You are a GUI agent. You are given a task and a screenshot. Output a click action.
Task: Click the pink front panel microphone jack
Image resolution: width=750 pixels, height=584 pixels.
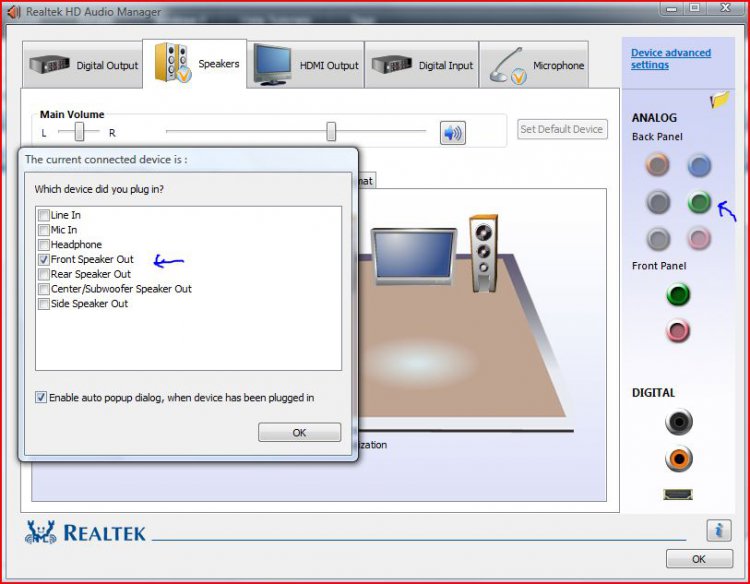pos(678,331)
